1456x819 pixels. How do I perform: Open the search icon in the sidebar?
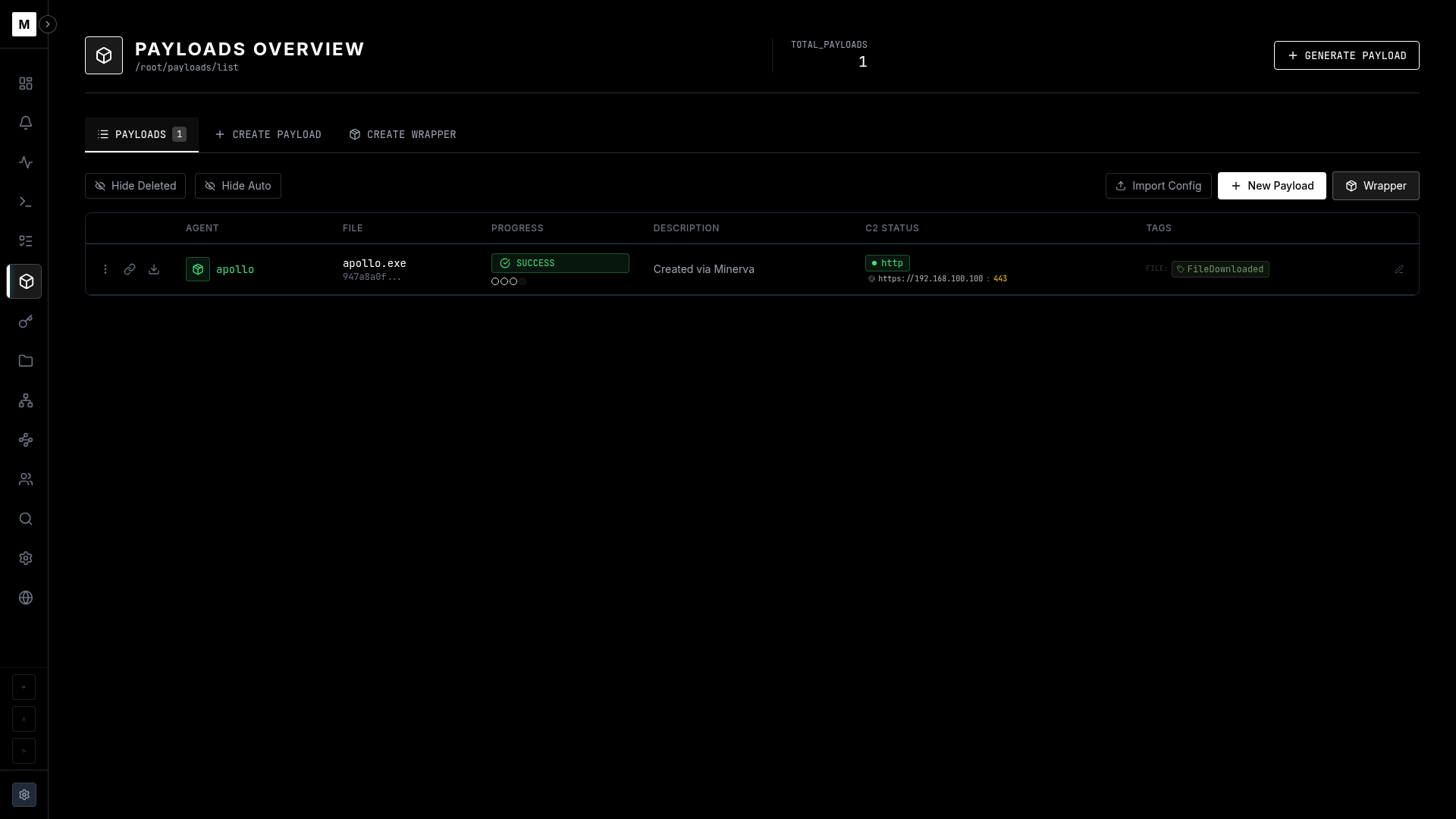pyautogui.click(x=25, y=519)
